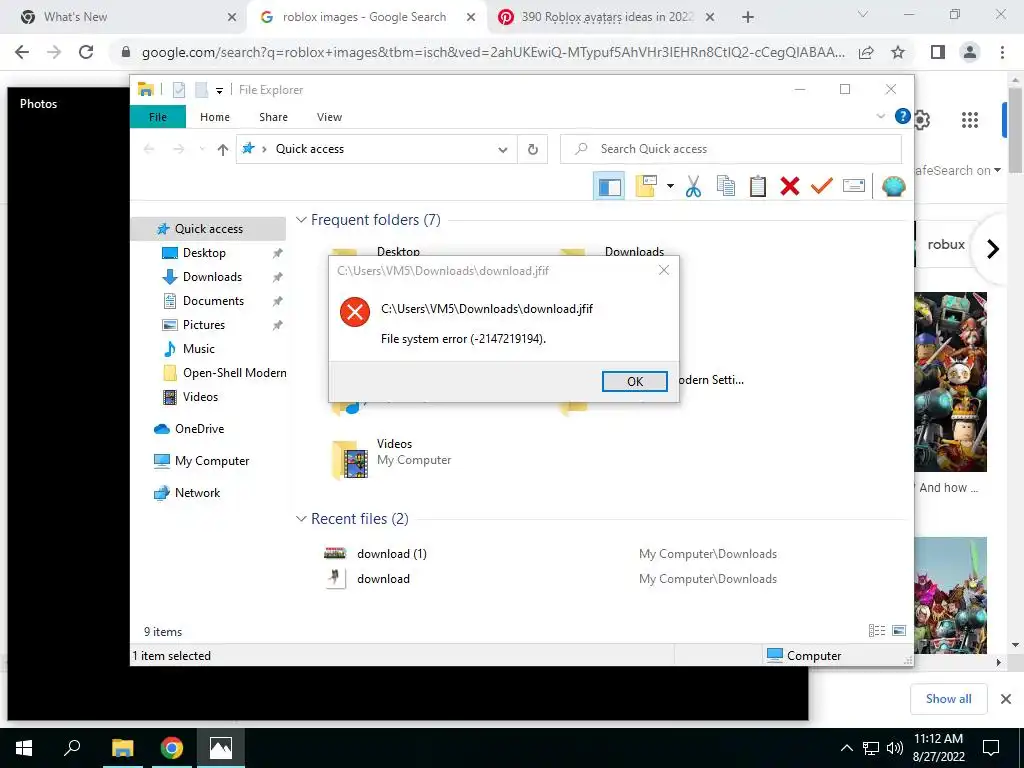1024x768 pixels.
Task: Click the Cut scissors icon in toolbar
Action: point(693,186)
